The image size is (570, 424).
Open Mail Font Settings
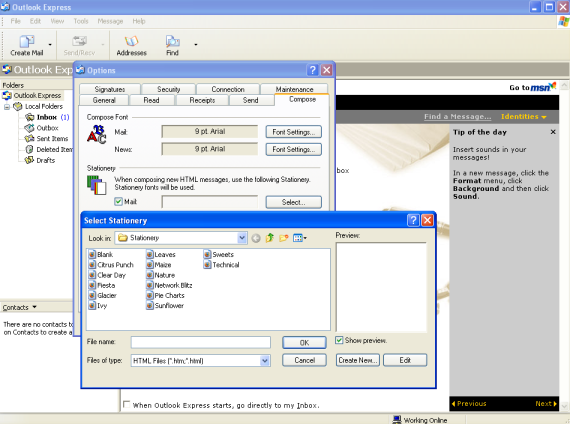point(294,132)
